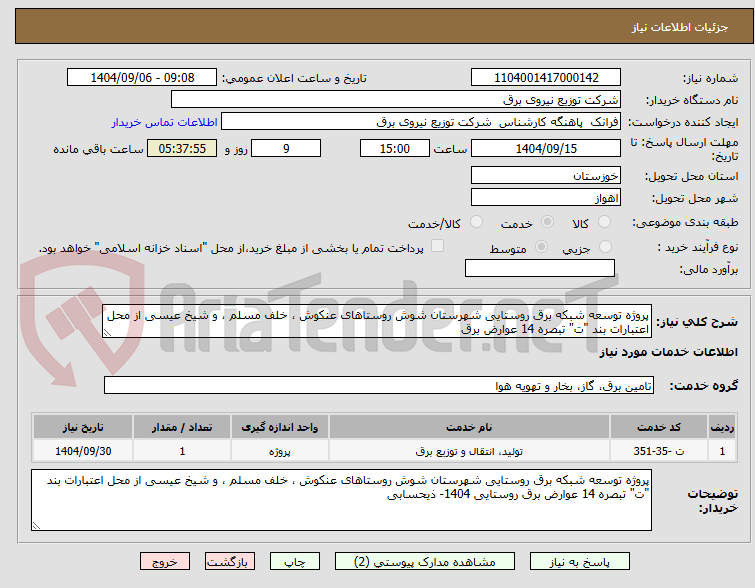Click the unit cell پروژه
This screenshot has height=588, width=755.
coord(279,451)
